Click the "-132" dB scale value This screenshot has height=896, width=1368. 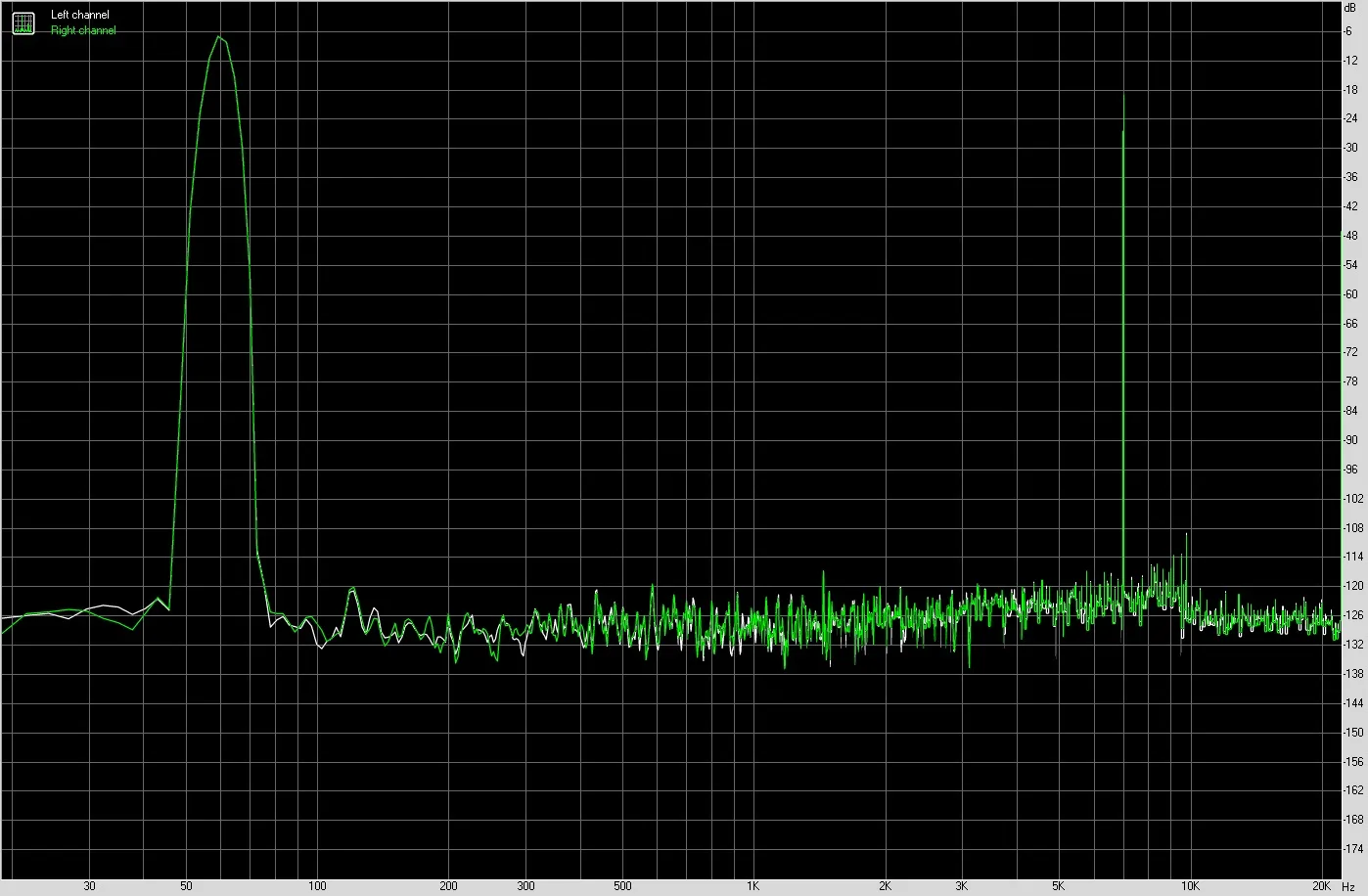(x=1353, y=645)
